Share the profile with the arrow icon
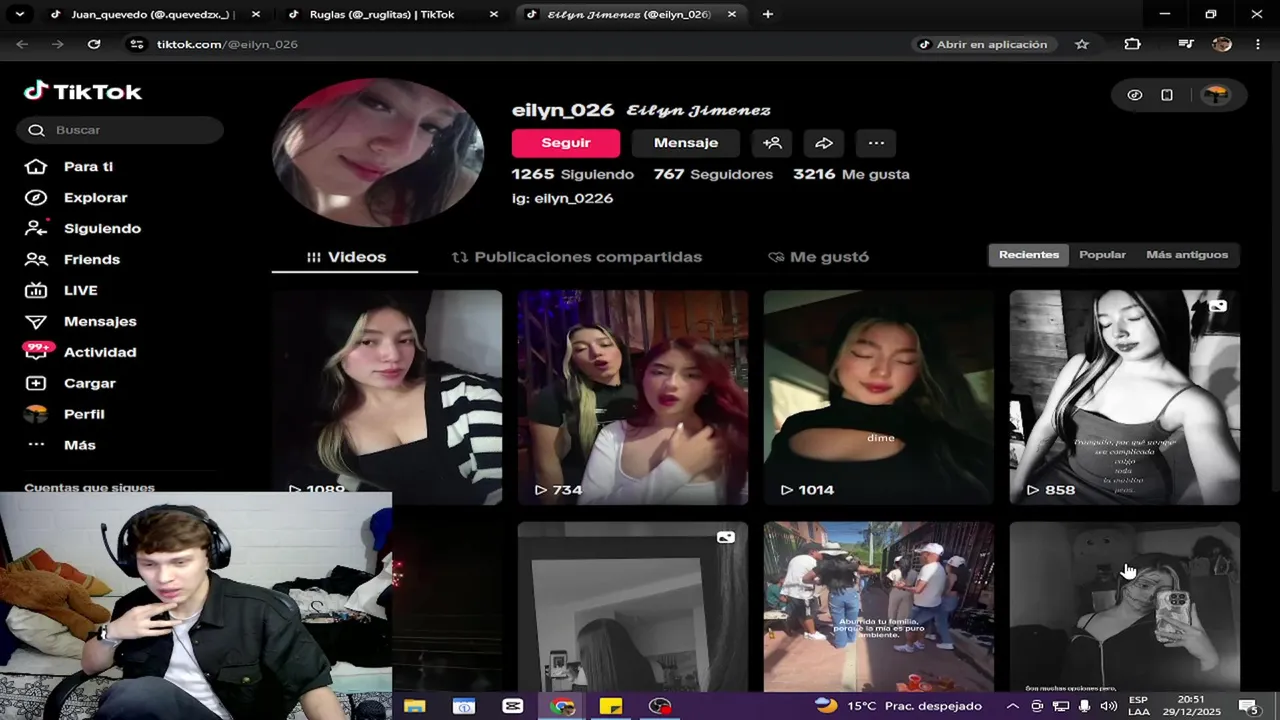 pyautogui.click(x=824, y=143)
